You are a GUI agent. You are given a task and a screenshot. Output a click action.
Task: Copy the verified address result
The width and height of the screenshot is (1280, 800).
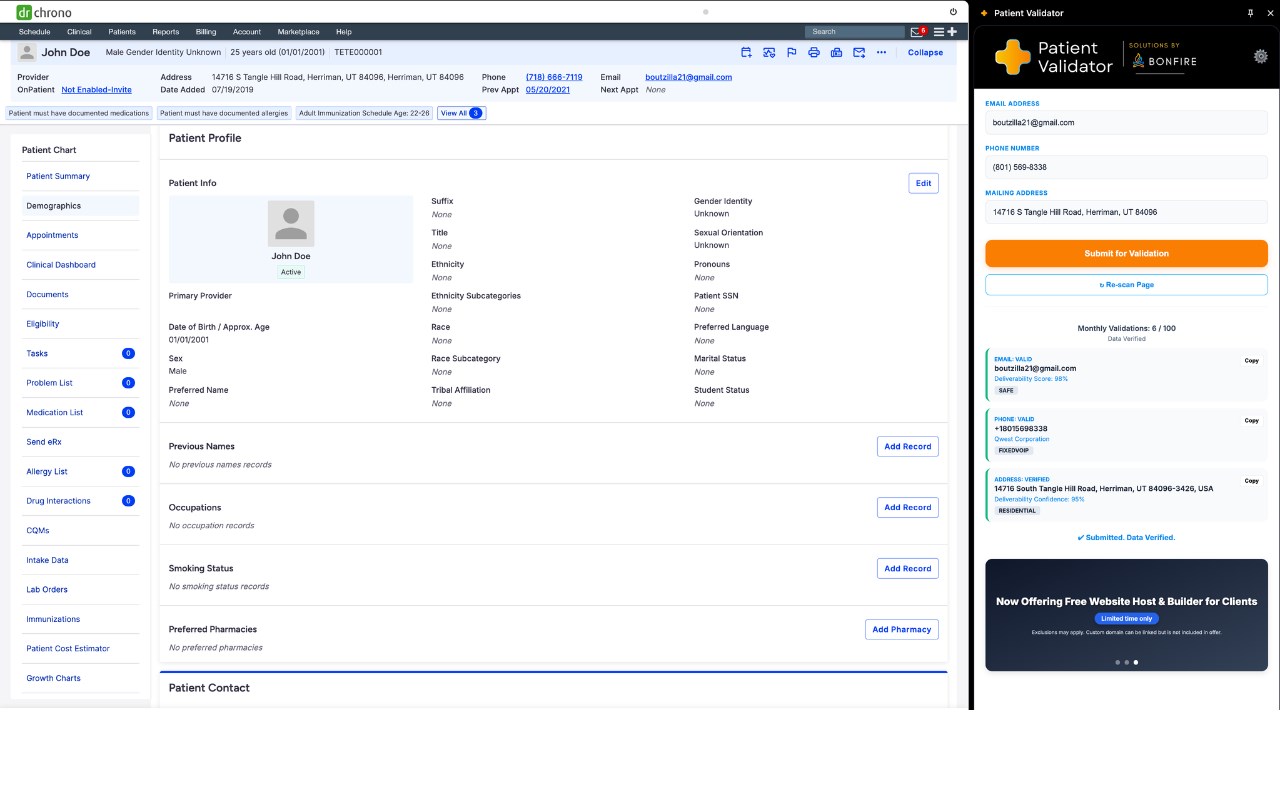coord(1251,480)
